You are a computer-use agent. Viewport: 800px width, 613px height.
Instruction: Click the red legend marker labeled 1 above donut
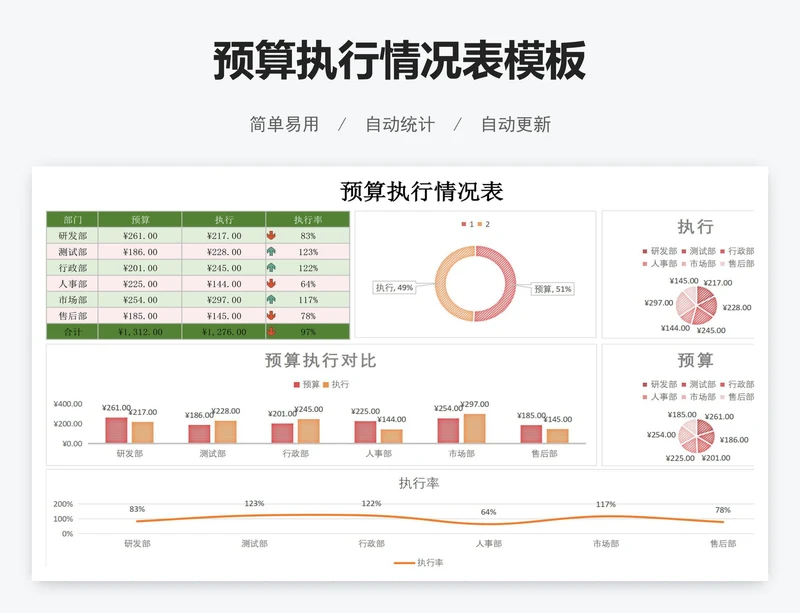[x=464, y=224]
